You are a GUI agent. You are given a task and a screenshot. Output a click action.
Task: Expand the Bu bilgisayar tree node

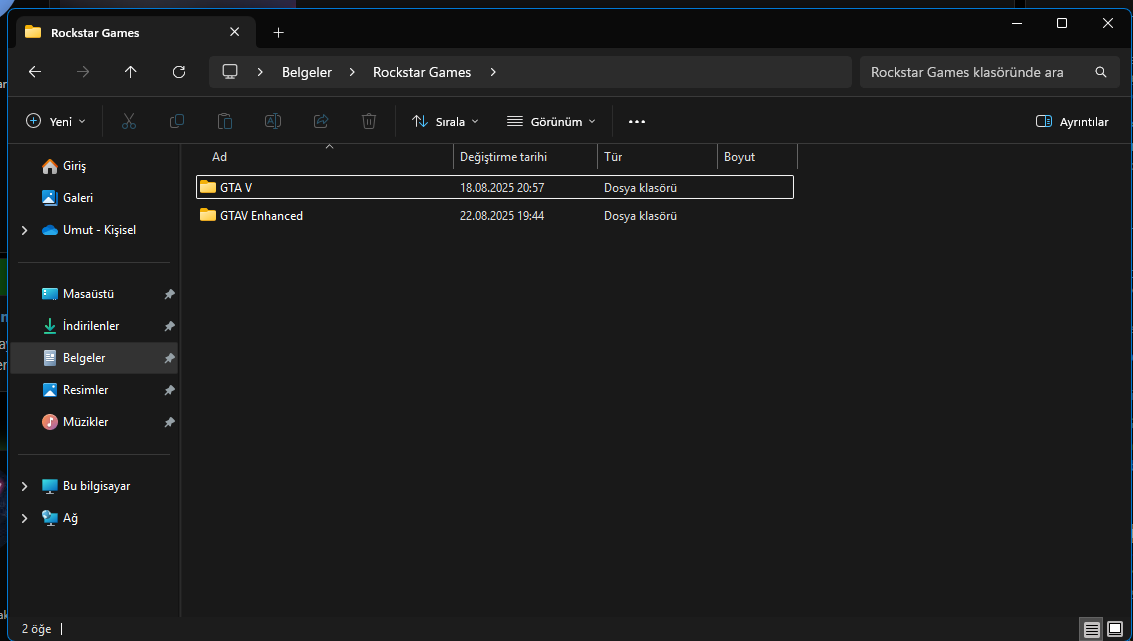(x=25, y=486)
